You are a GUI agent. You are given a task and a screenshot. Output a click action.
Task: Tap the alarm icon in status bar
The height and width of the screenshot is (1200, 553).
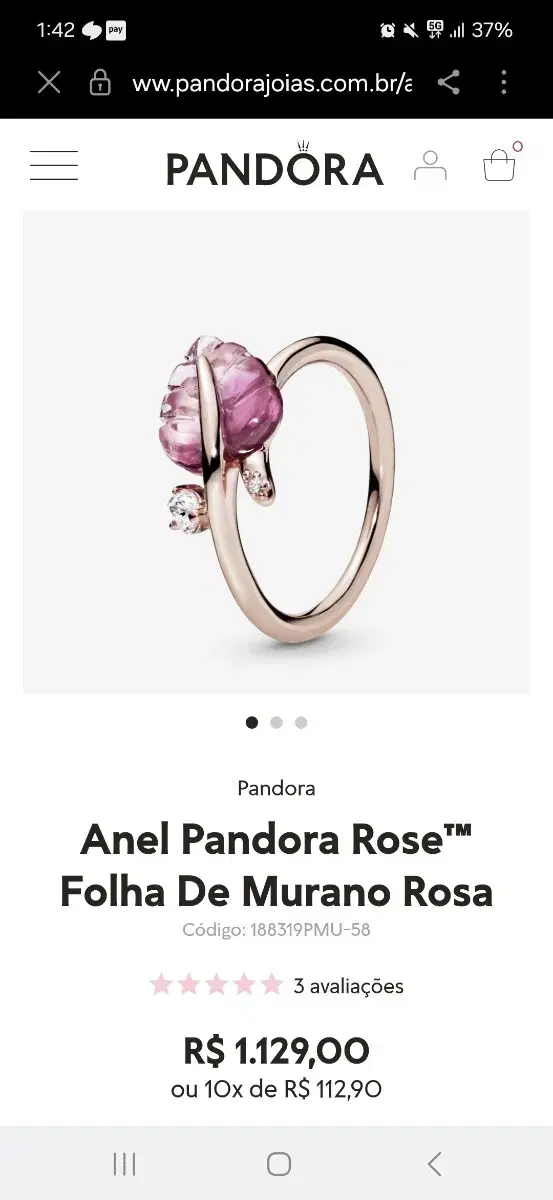387,30
